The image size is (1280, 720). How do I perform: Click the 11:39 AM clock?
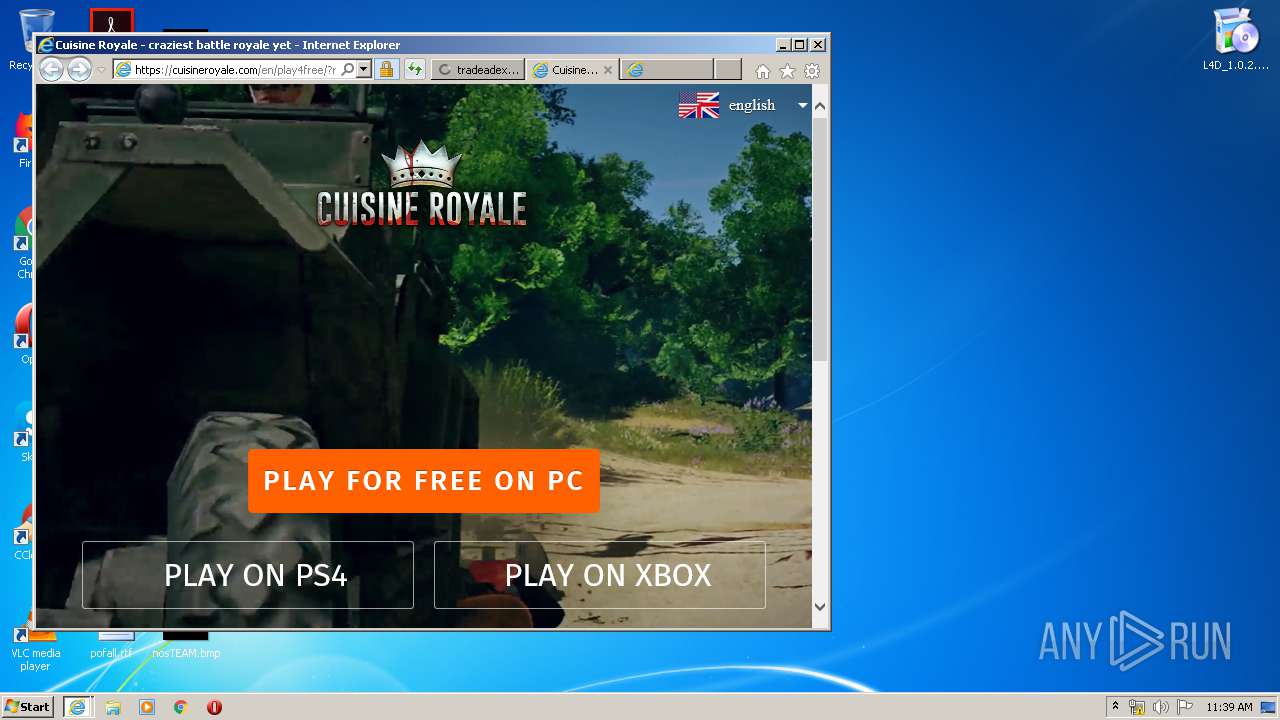point(1229,707)
